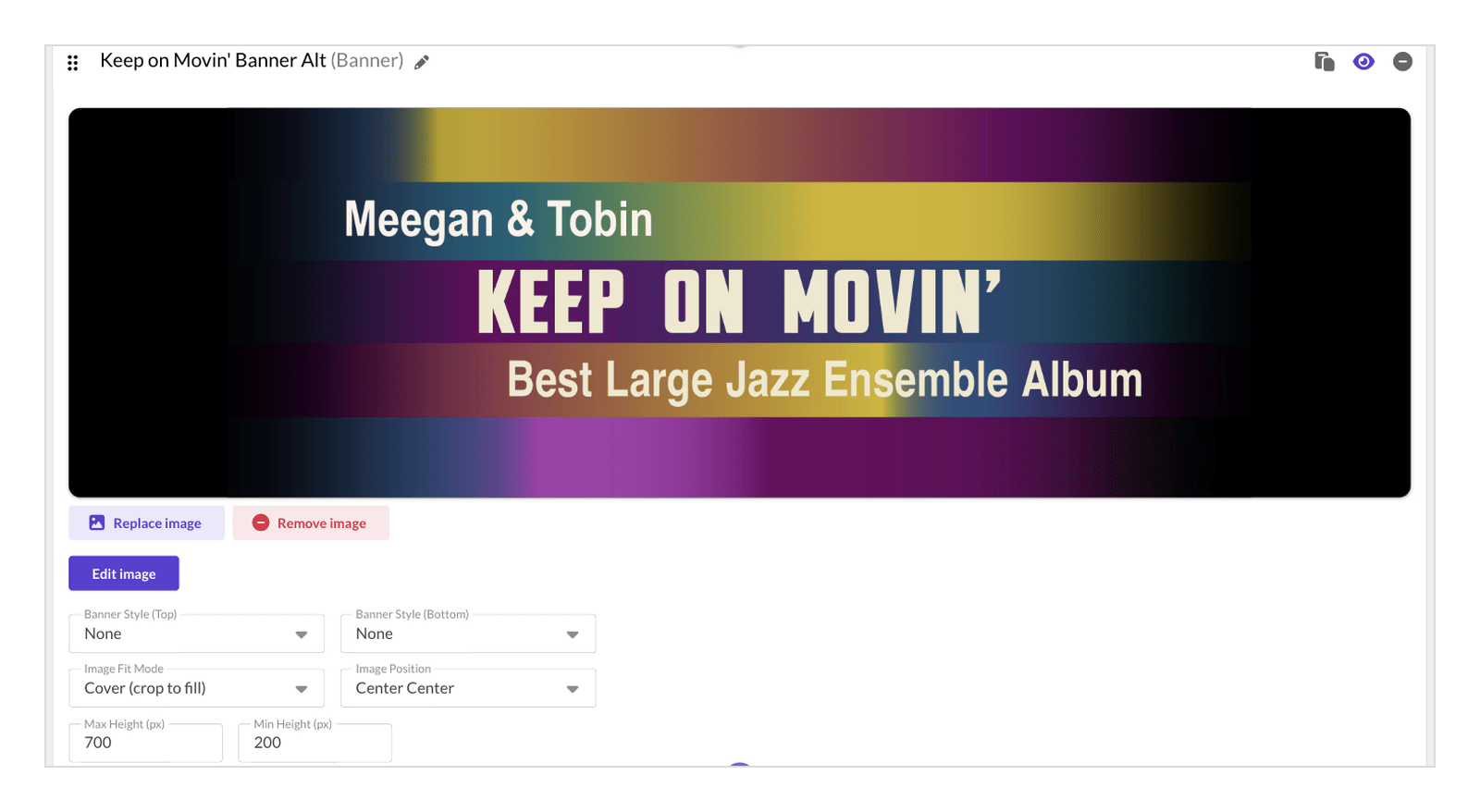Click the block title 'Keep on Movin' Banner Alt'
Screen dimensions: 1480x812
point(213,61)
